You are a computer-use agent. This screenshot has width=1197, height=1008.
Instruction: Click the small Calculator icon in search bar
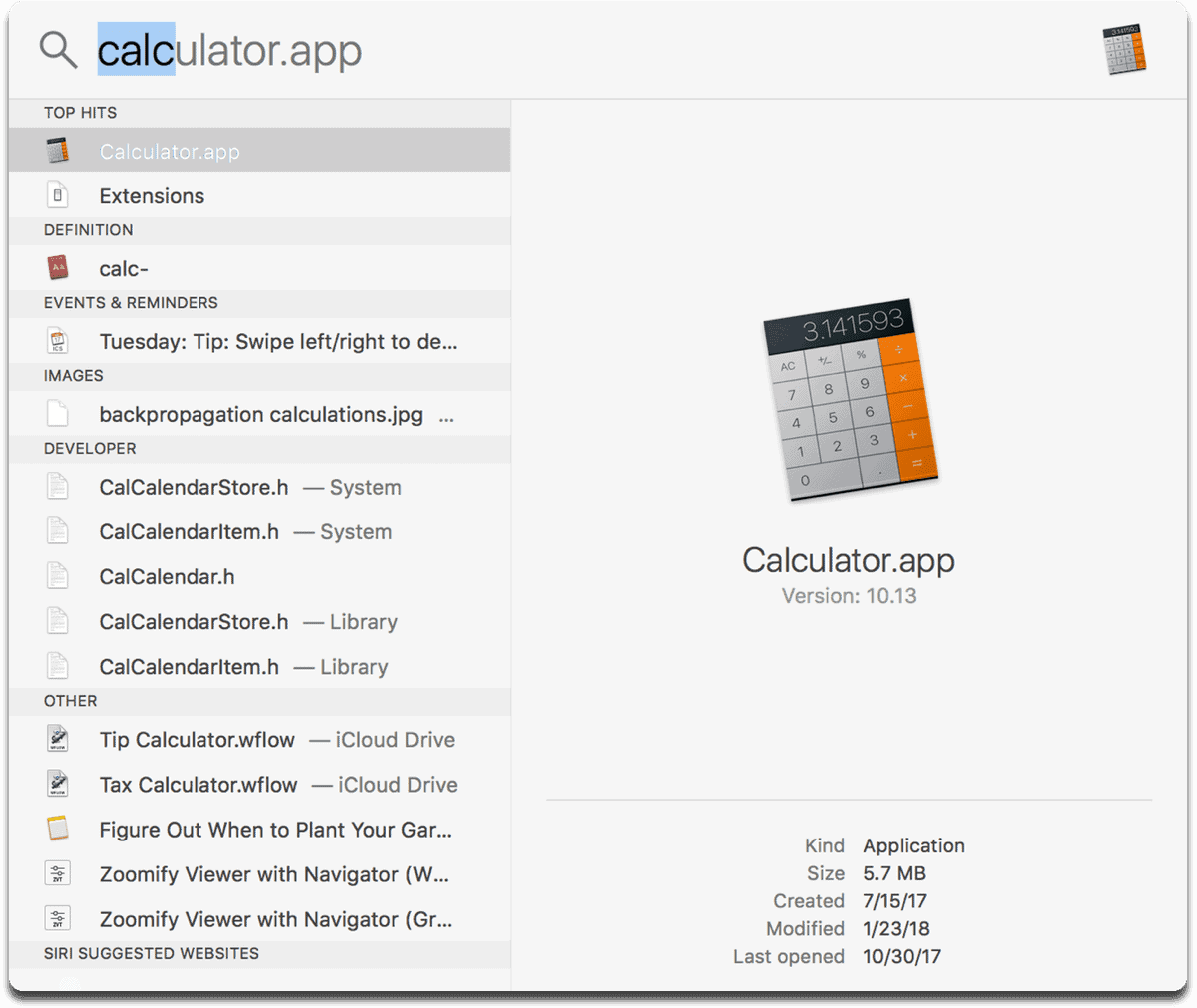1125,50
